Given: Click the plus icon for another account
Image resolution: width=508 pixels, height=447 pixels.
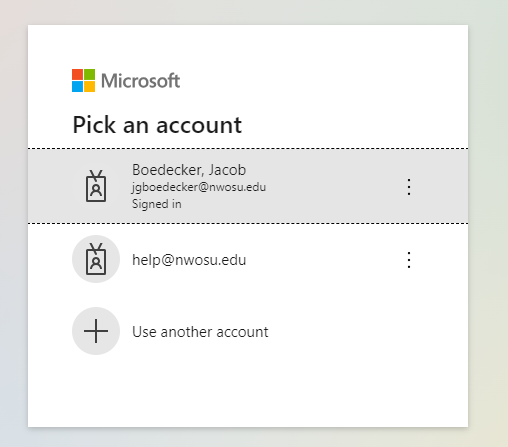Looking at the screenshot, I should tap(96, 331).
